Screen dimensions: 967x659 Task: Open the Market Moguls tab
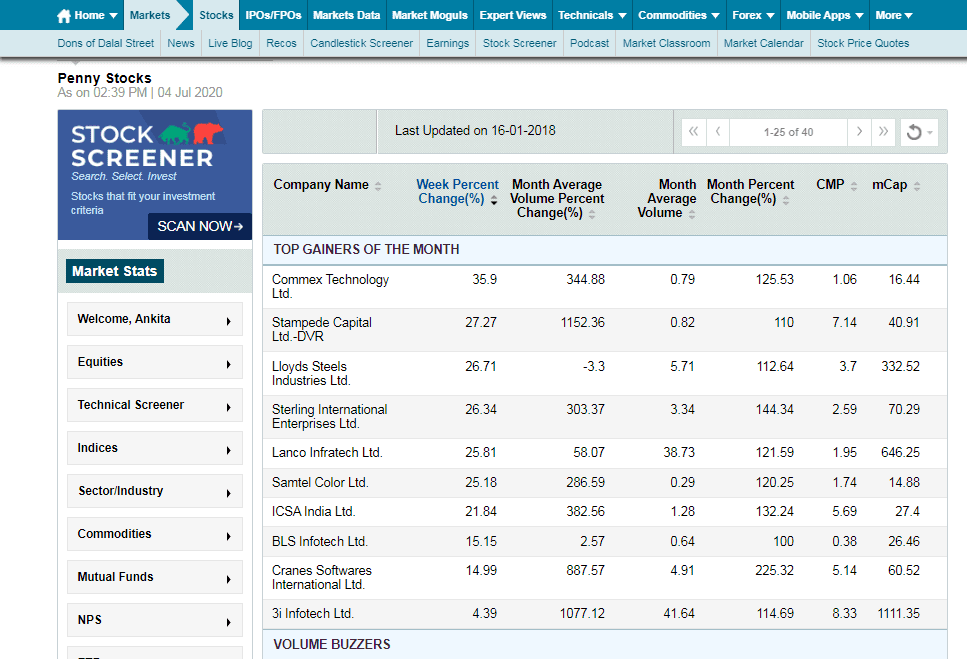430,15
